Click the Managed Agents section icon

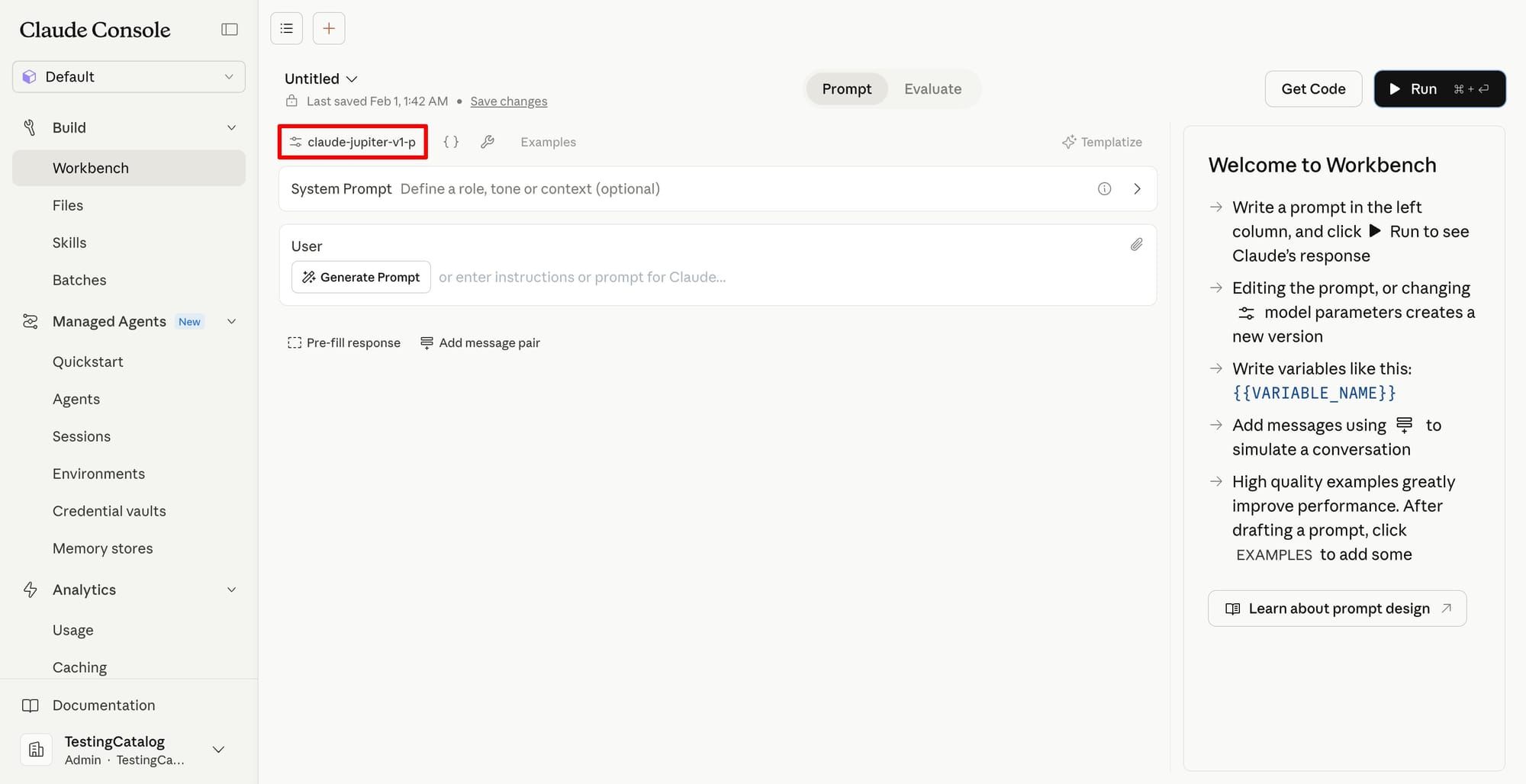(x=31, y=321)
